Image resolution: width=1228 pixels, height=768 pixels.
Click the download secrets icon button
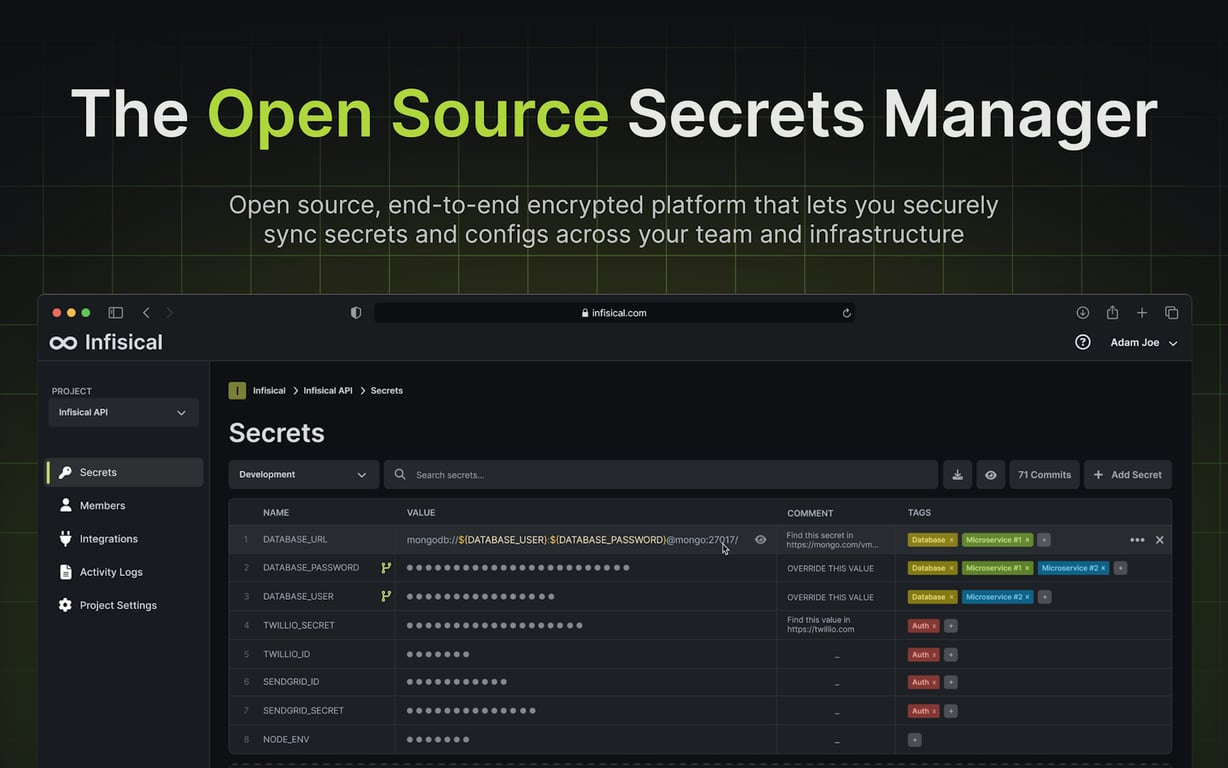pos(957,475)
